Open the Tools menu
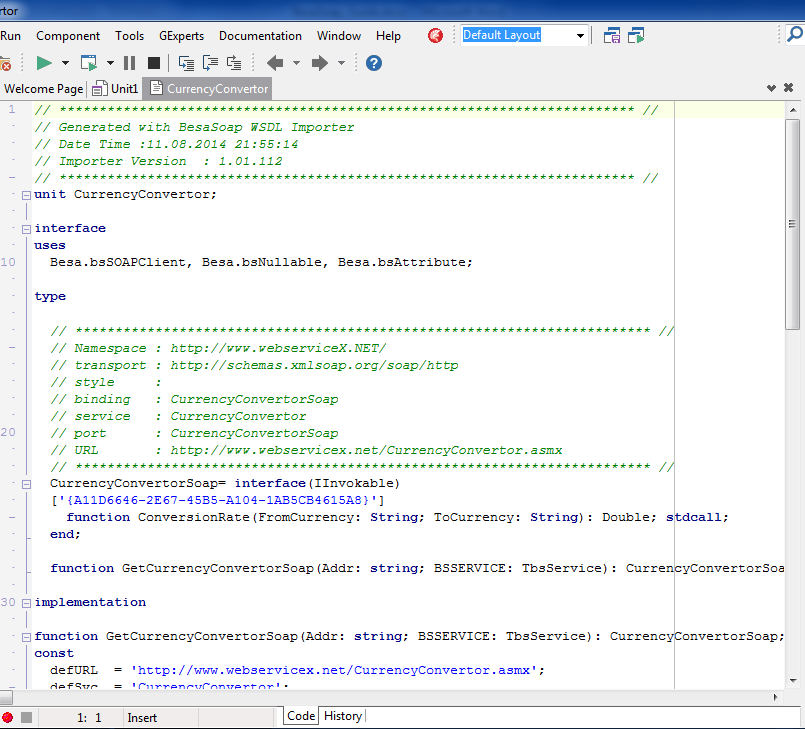Screen dimensions: 805x729 click(129, 36)
